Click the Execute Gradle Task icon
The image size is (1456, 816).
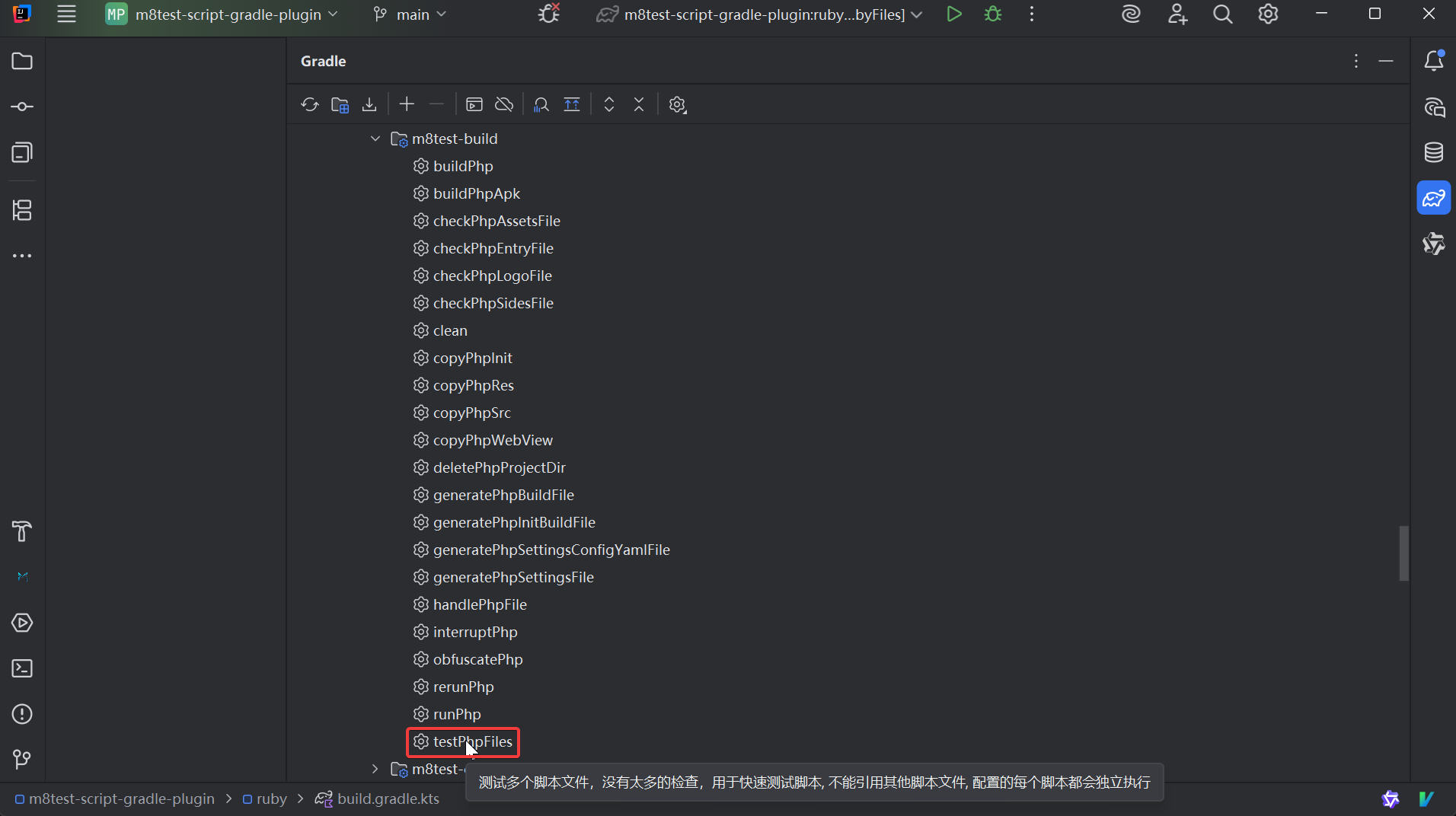(x=474, y=104)
